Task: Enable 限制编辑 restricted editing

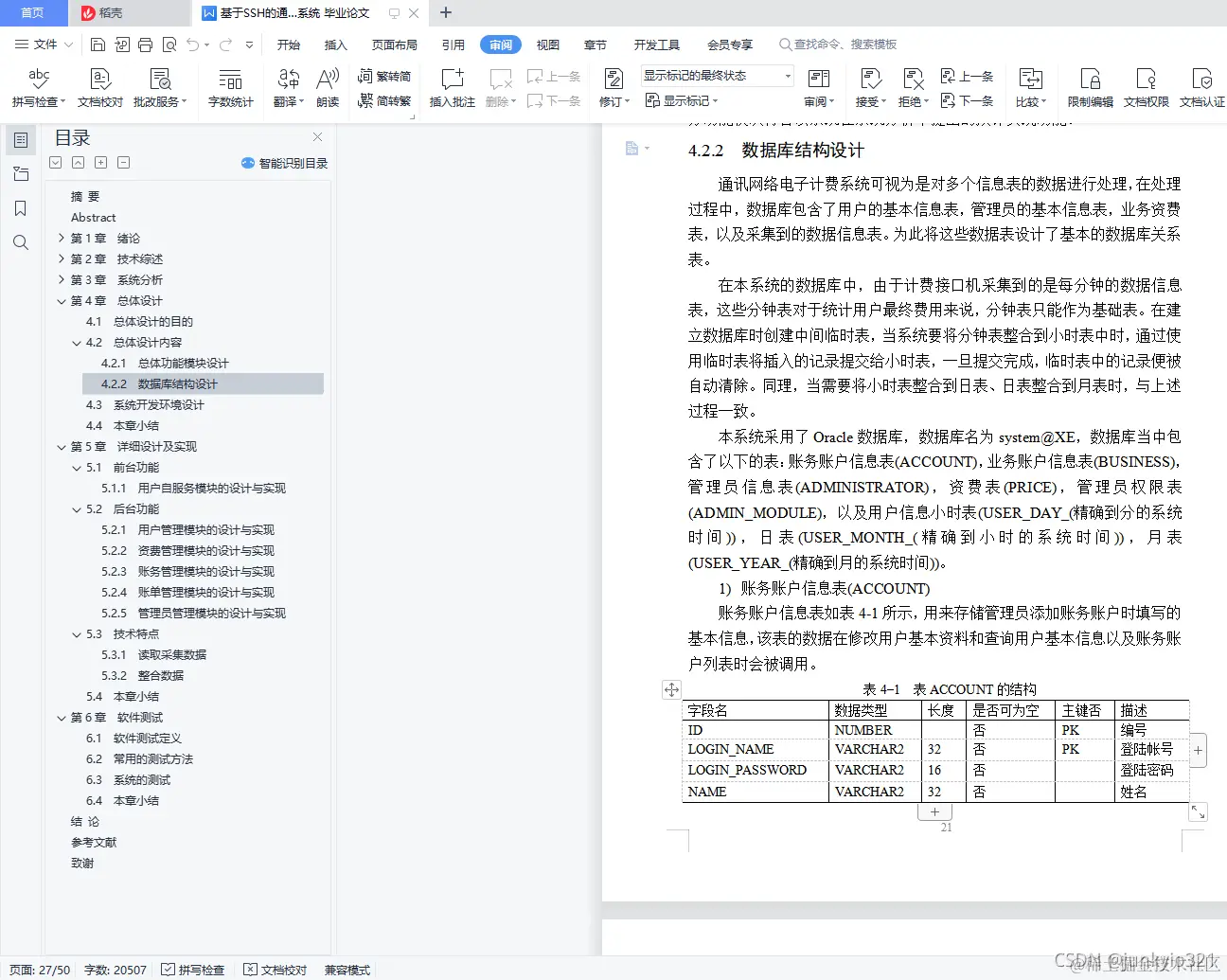Action: [1089, 88]
